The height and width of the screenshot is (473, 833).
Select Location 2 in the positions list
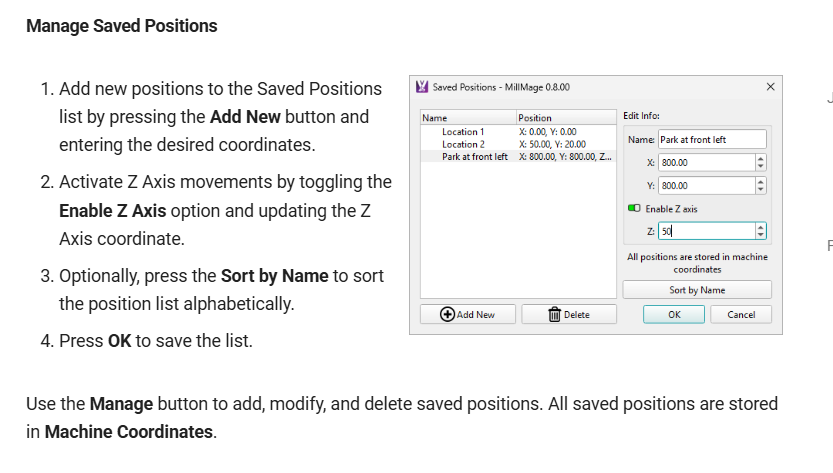(463, 144)
